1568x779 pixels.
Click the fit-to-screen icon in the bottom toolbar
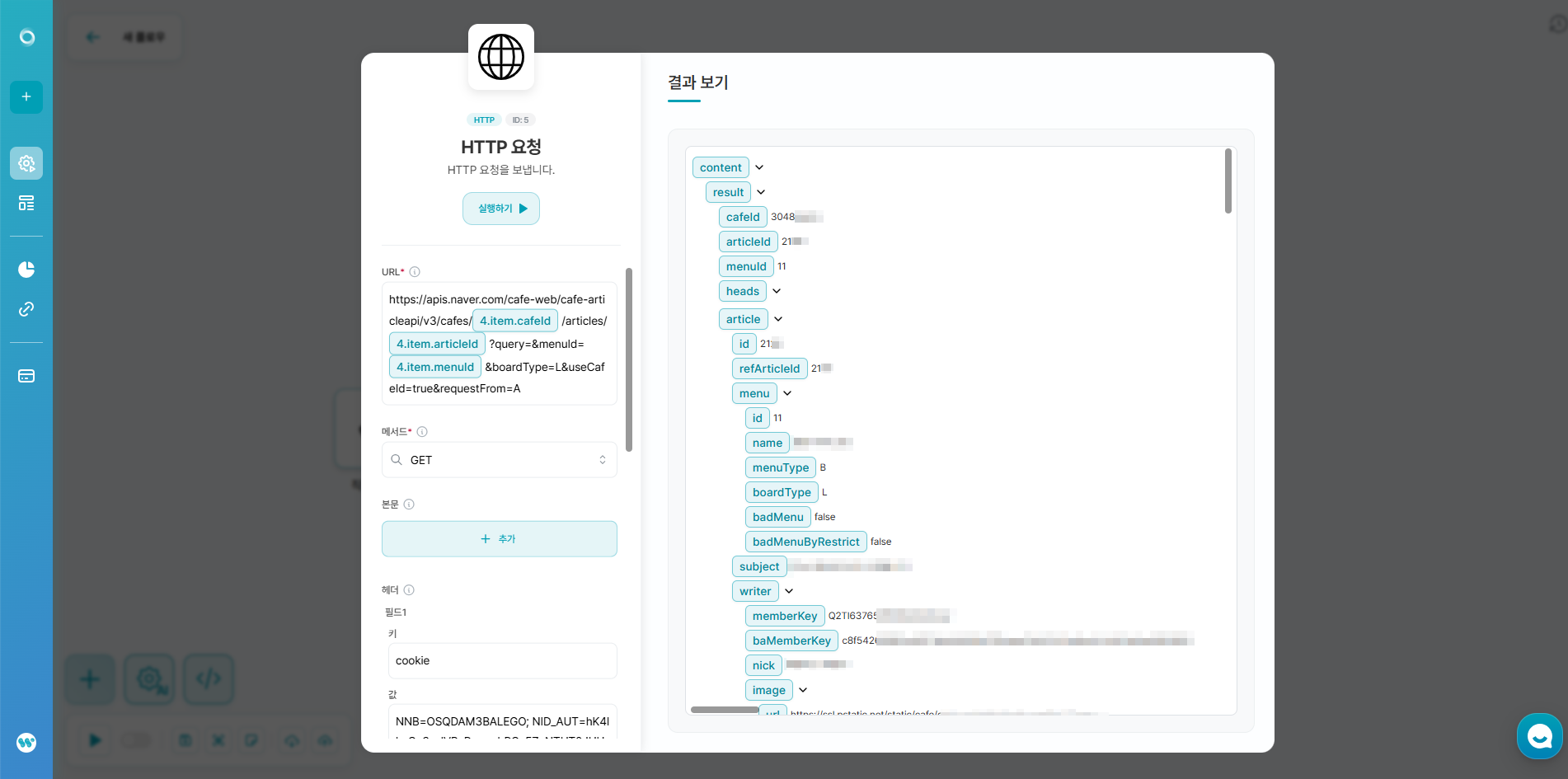pos(218,740)
